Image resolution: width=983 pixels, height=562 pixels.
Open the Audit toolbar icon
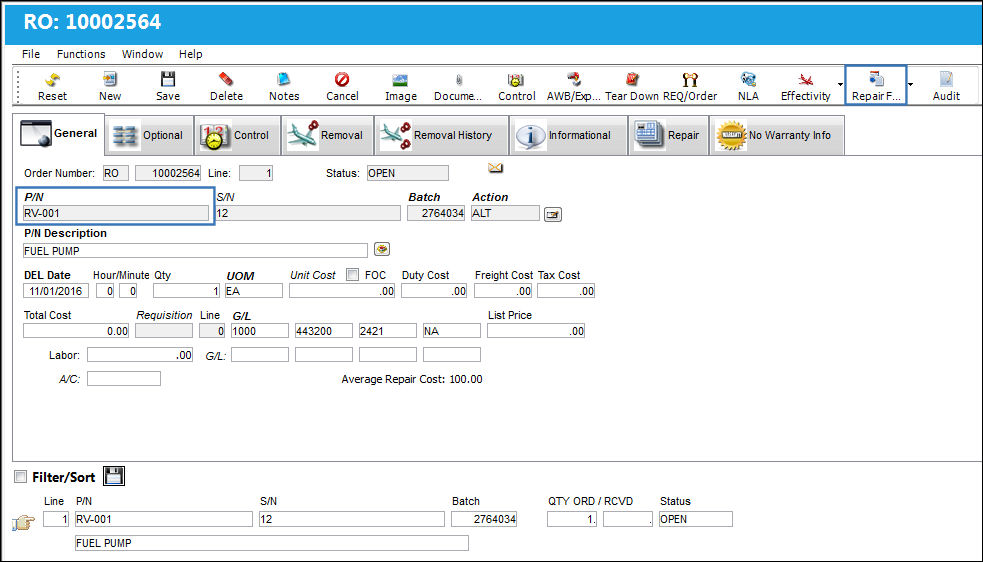point(946,80)
